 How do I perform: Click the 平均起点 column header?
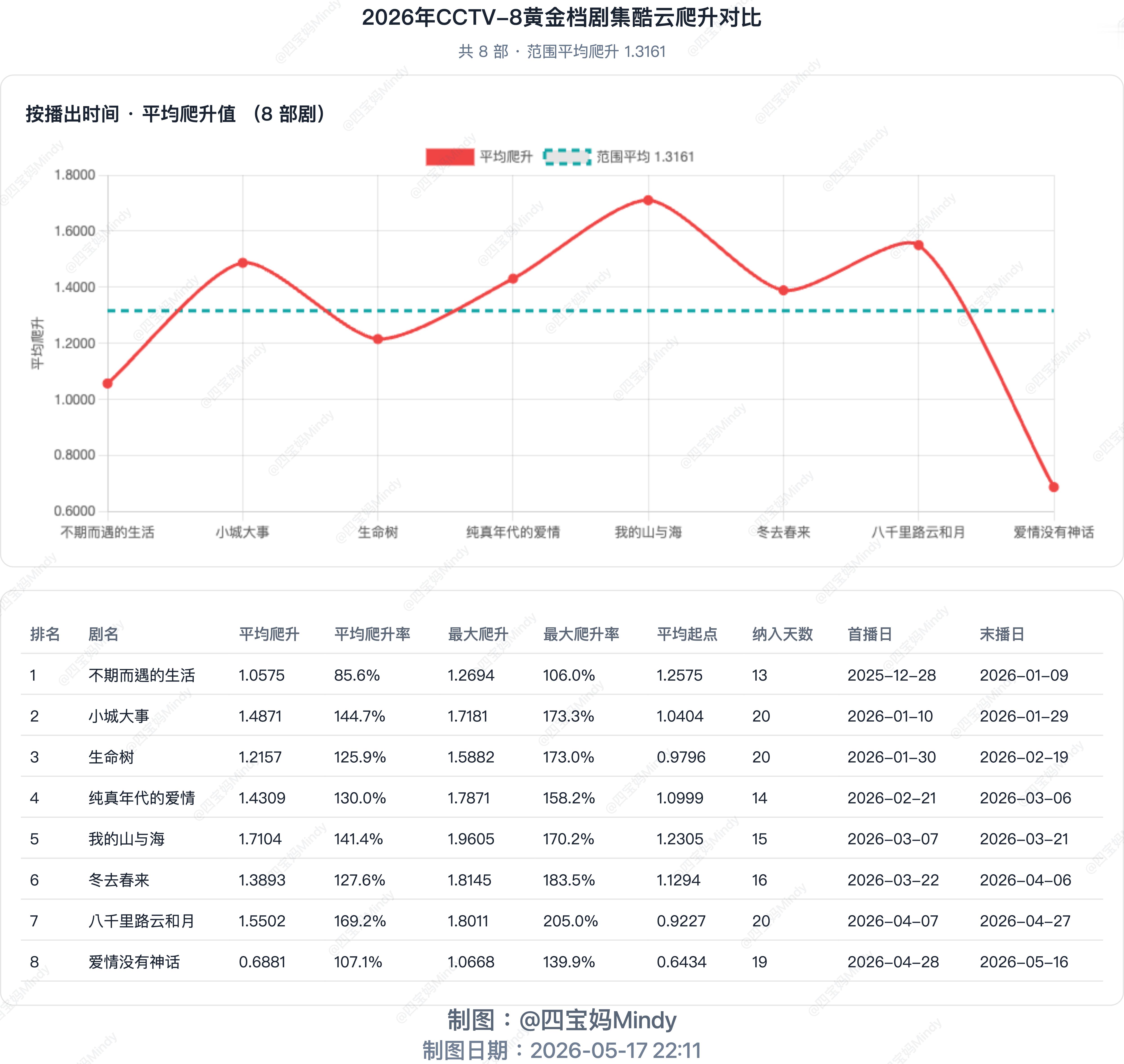687,634
